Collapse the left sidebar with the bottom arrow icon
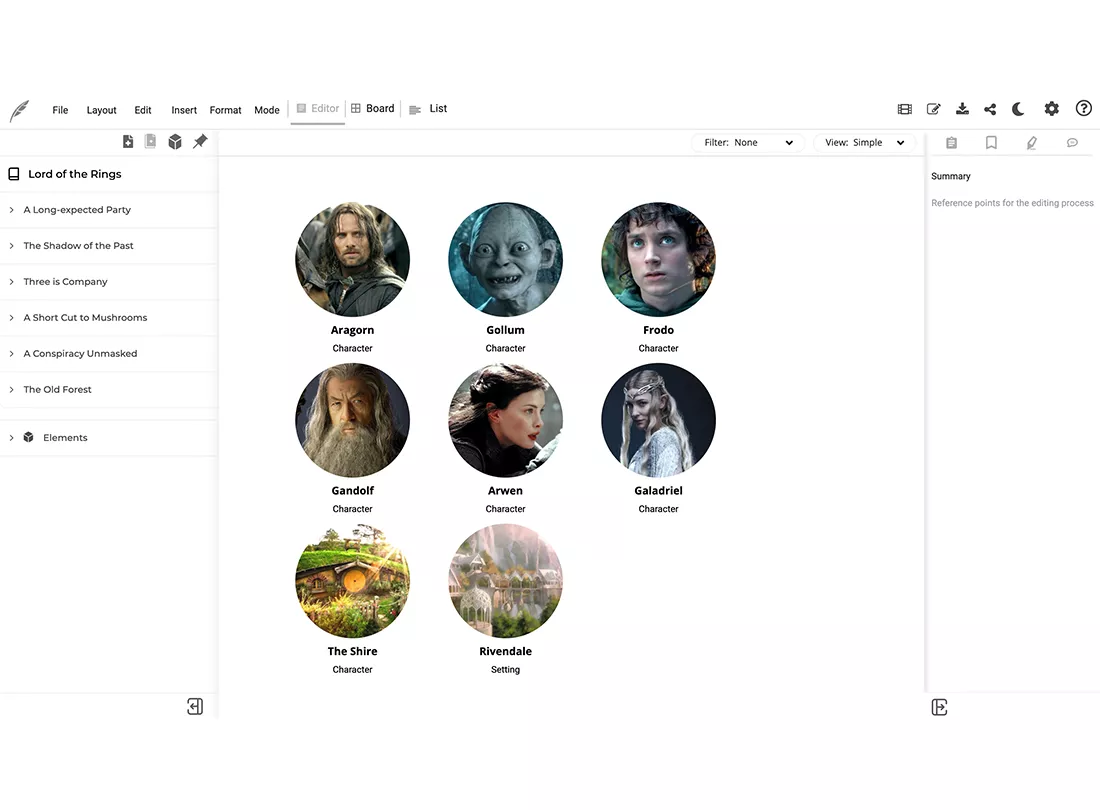This screenshot has width=1100, height=810. 195,706
